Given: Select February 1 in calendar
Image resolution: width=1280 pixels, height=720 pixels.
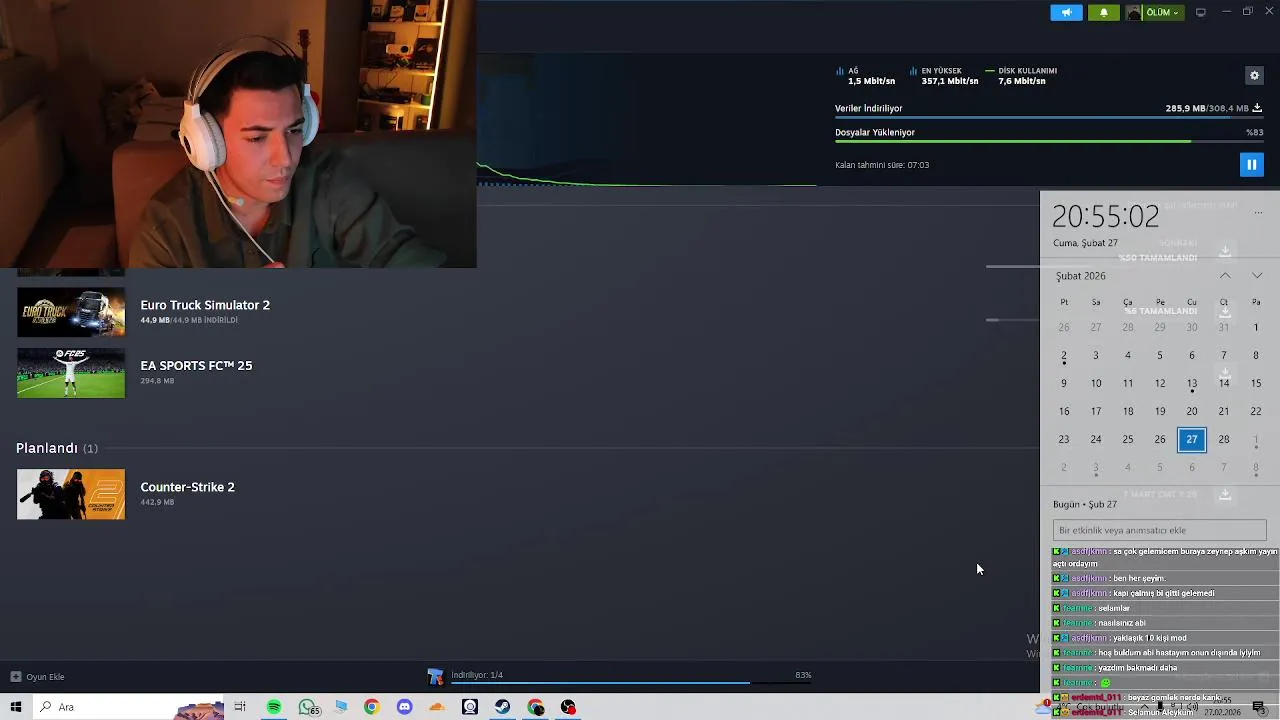Looking at the screenshot, I should 1256,327.
